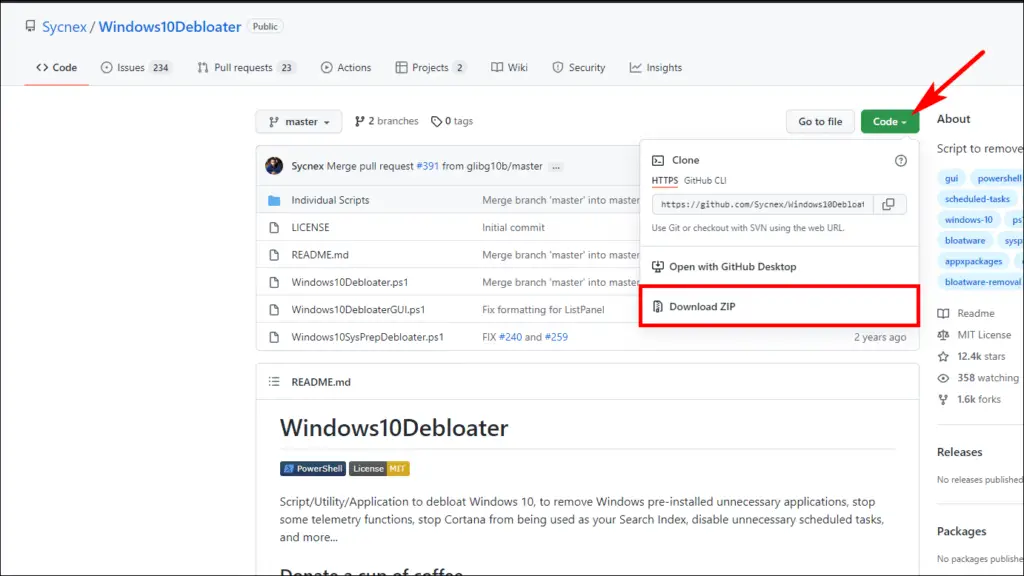1024x576 pixels.
Task: Open the Pull requests tab
Action: coord(246,67)
